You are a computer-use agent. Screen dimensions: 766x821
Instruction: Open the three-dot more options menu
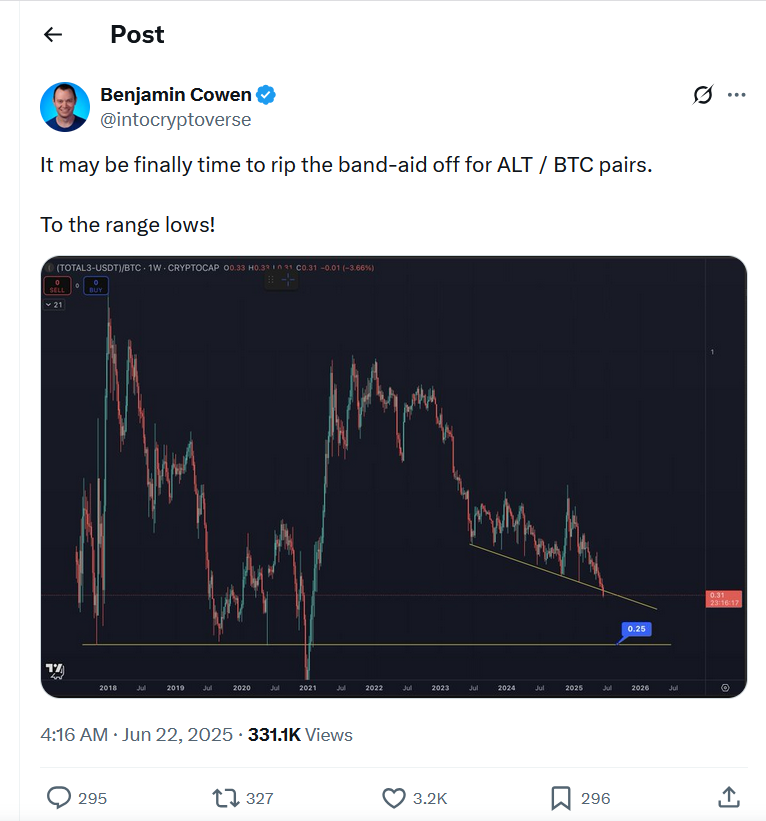(737, 95)
